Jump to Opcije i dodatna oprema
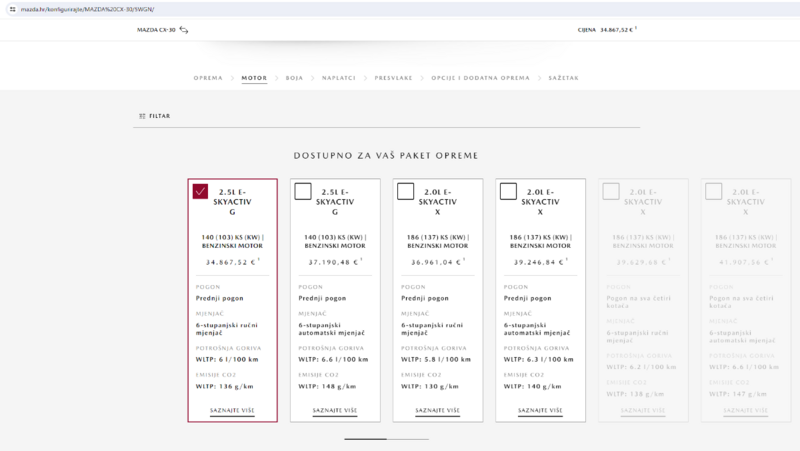800x451 pixels. coord(480,77)
